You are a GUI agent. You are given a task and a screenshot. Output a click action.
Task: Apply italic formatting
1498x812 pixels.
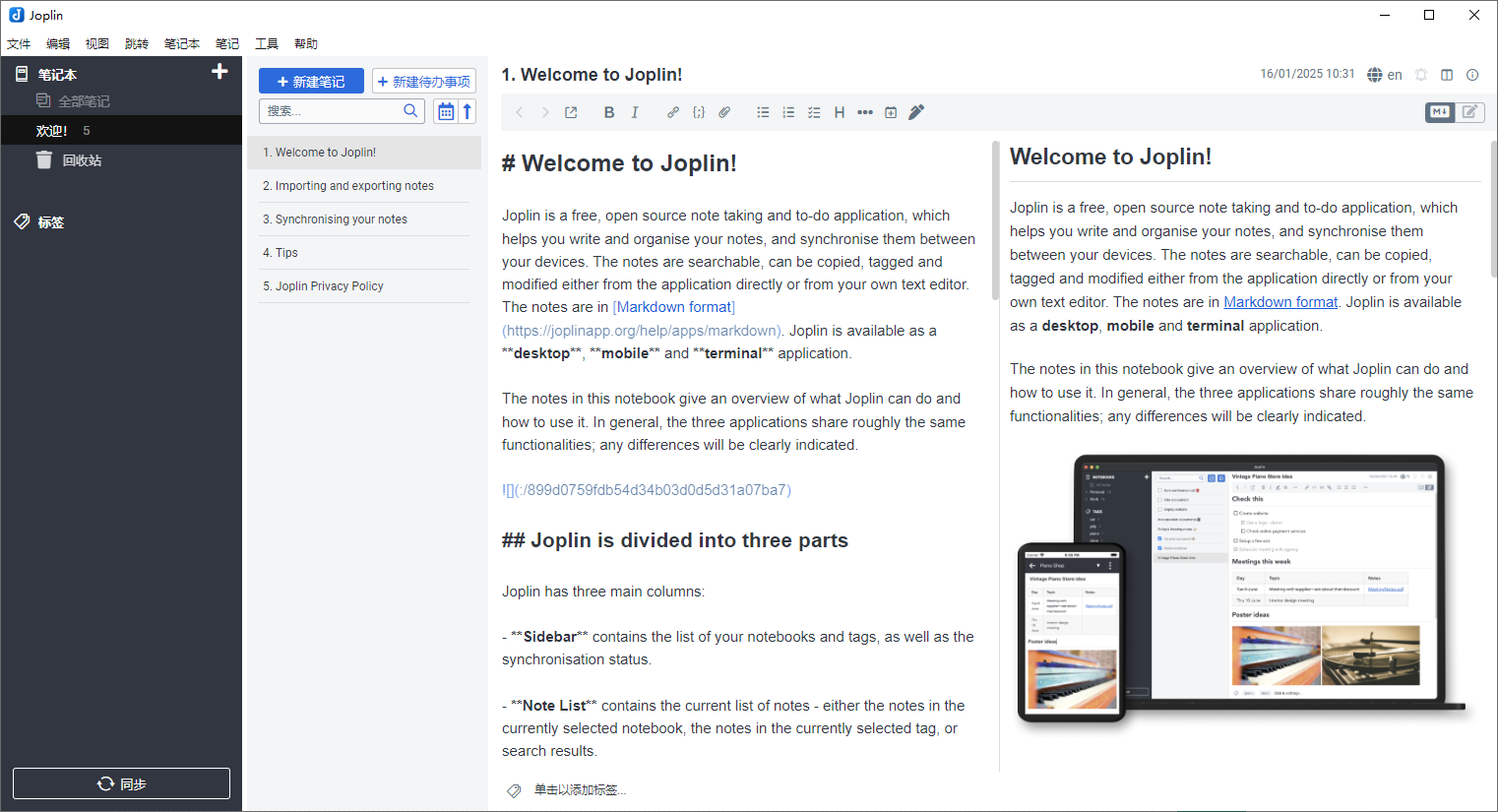(x=635, y=112)
